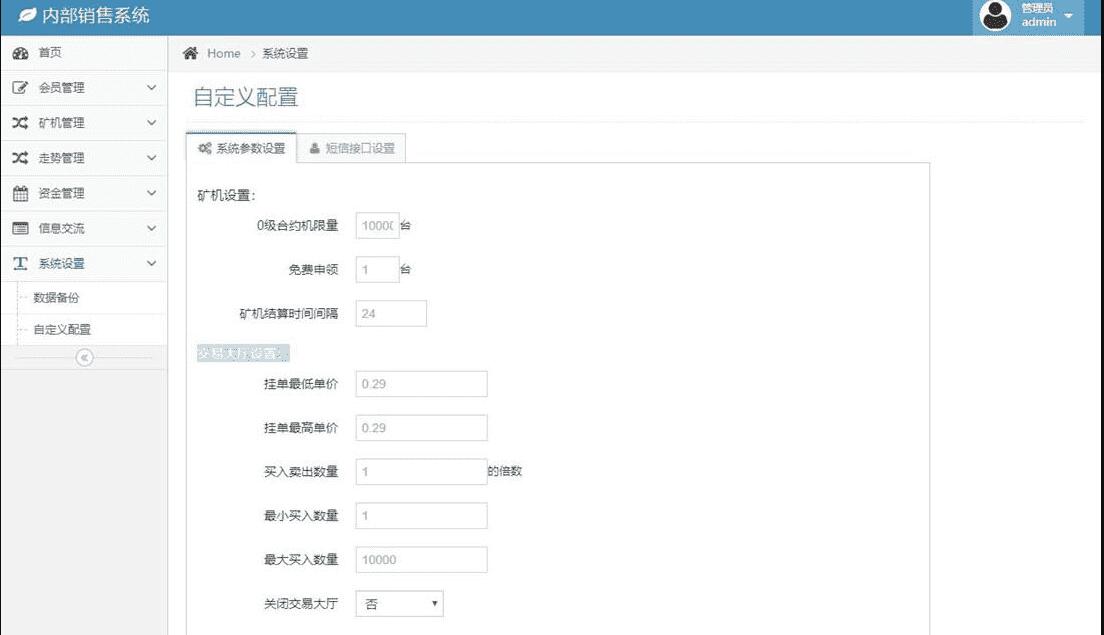Viewport: 1104px width, 635px height.
Task: Switch to 系统参数设置 tab
Action: (242, 148)
